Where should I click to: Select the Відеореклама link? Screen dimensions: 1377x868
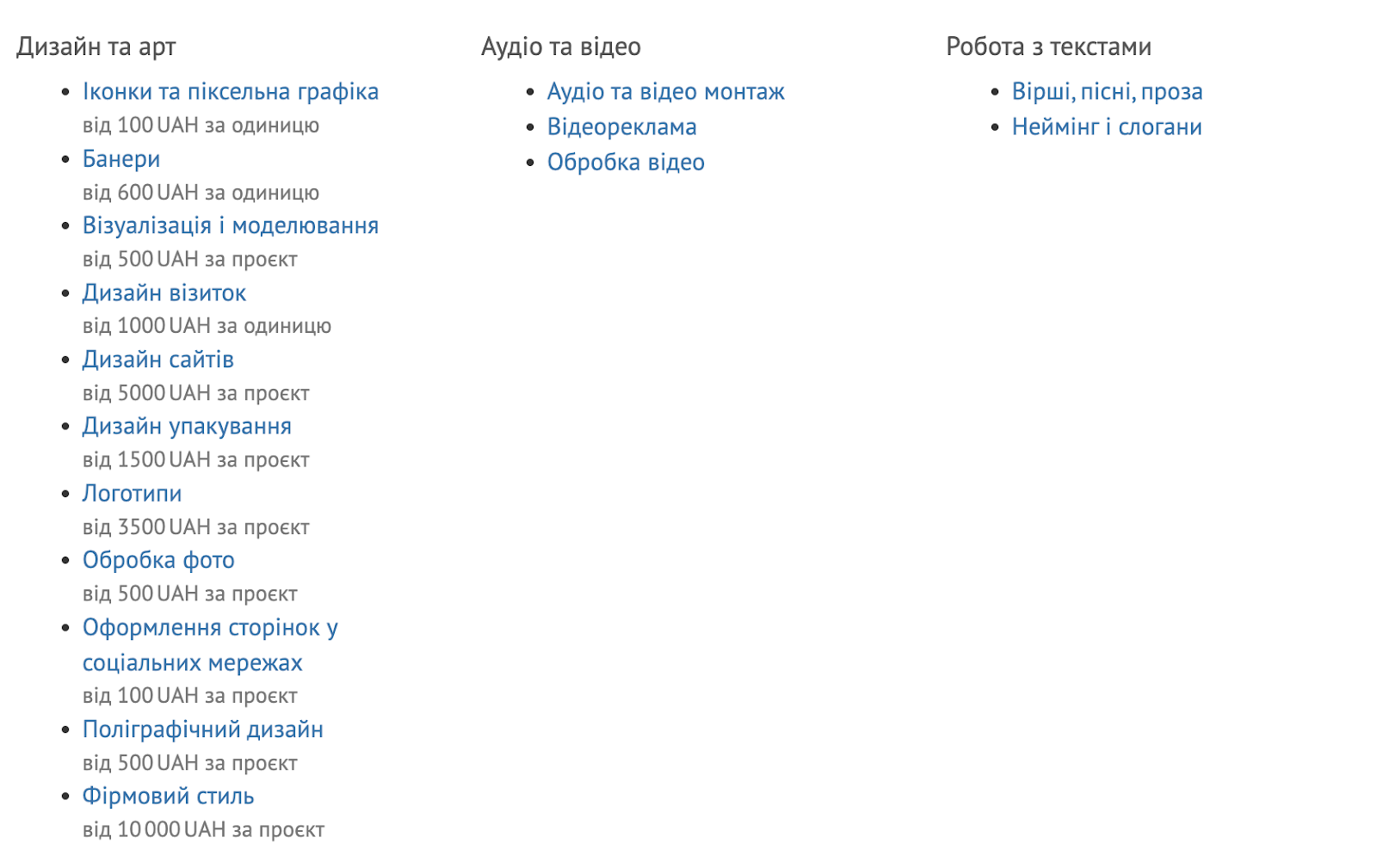pyautogui.click(x=622, y=127)
